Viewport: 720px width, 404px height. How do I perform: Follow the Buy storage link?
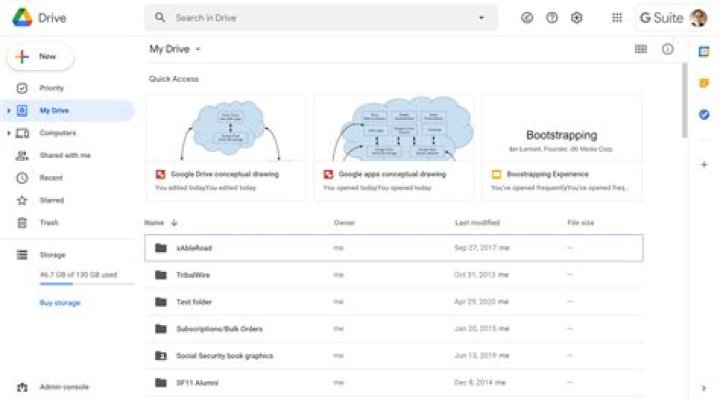click(x=60, y=303)
